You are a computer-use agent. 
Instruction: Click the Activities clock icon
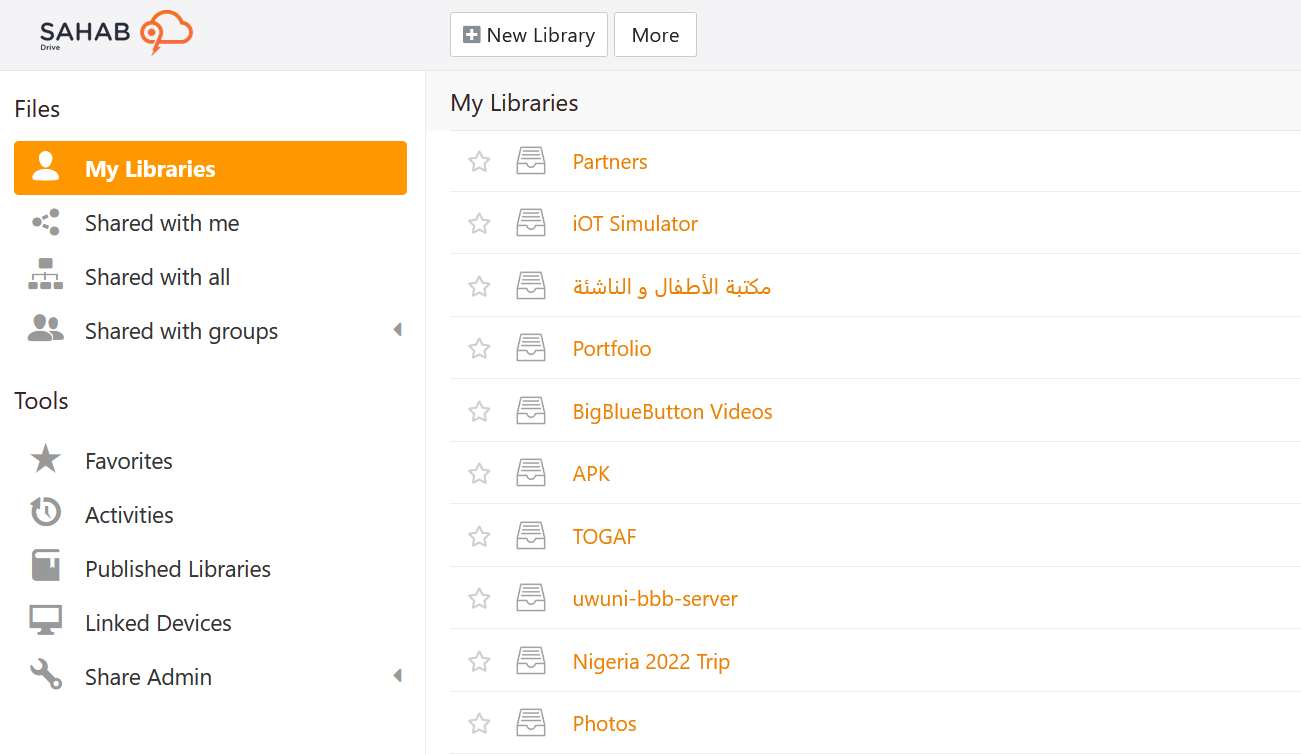(46, 514)
